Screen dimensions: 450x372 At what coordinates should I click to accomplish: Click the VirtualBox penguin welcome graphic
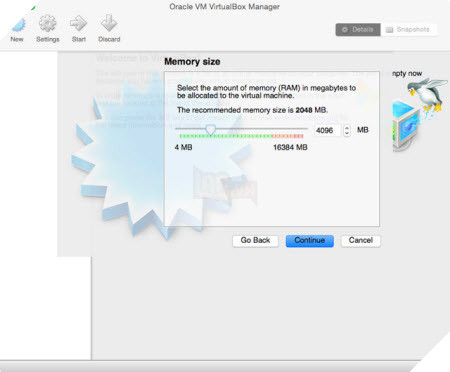point(421,115)
